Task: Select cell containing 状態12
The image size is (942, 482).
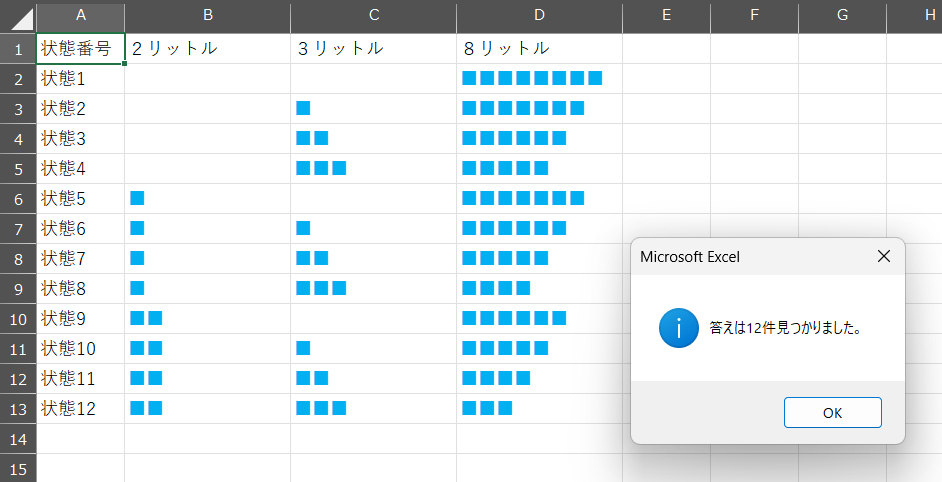Action: (x=81, y=409)
